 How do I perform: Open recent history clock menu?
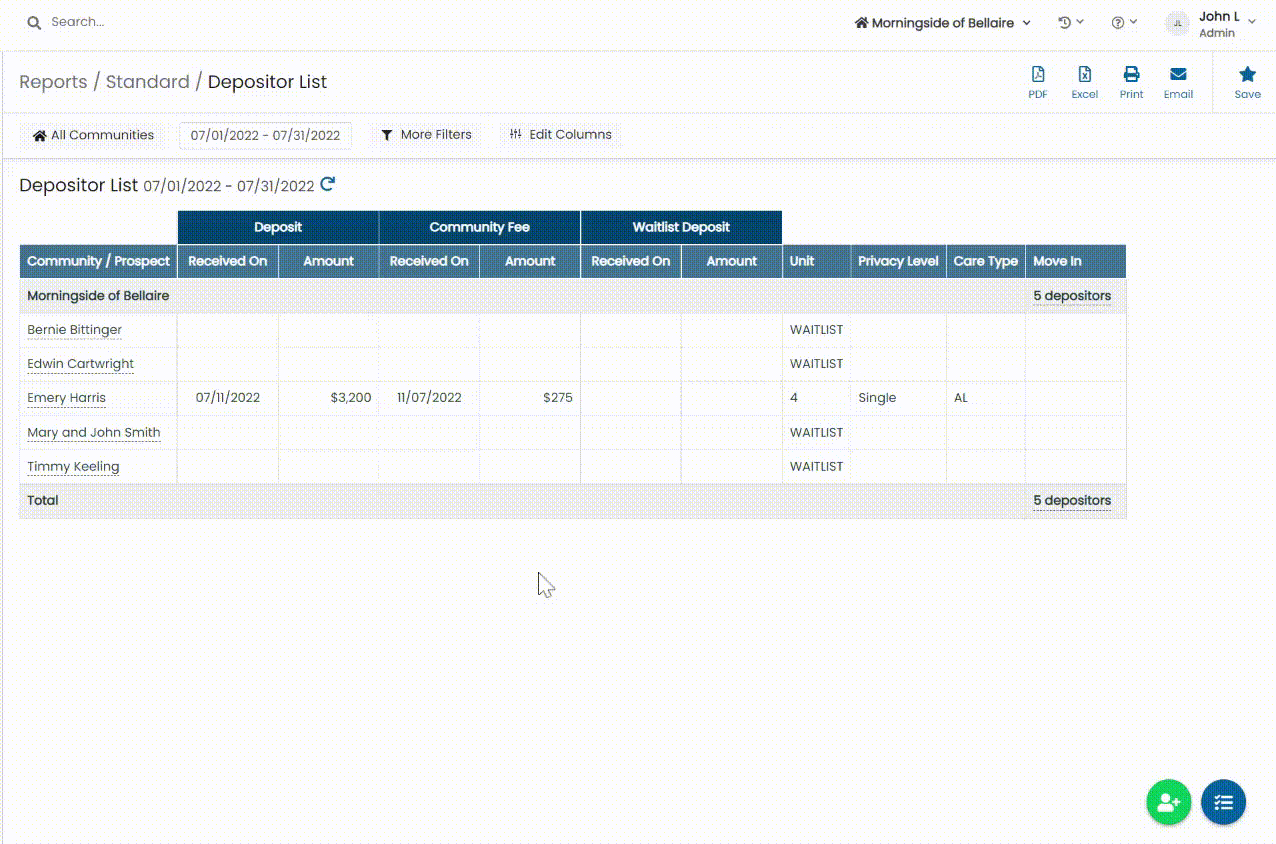(1071, 22)
